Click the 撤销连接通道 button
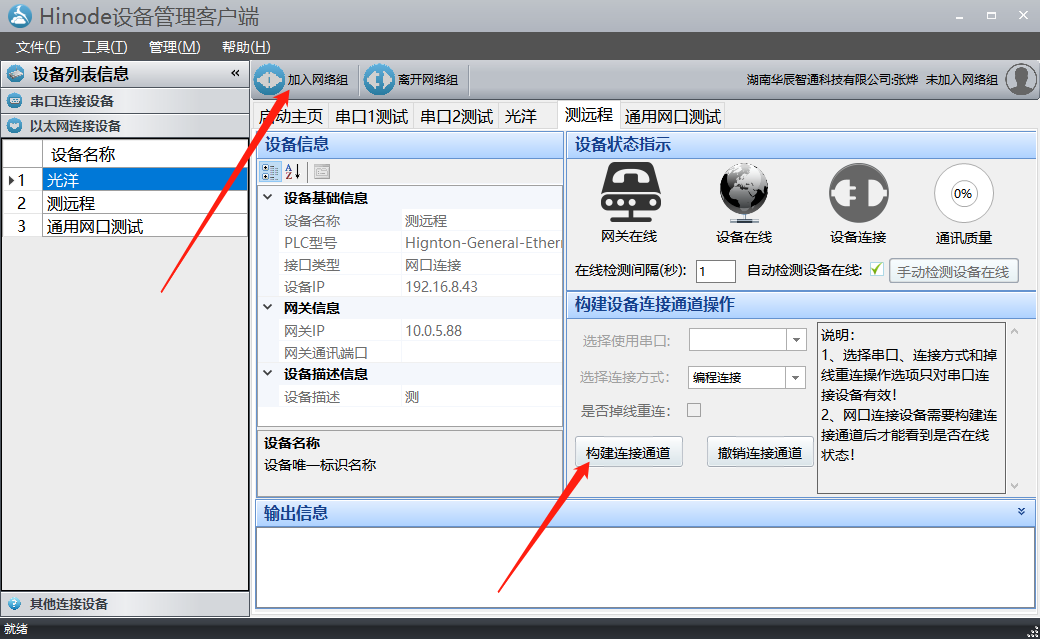 point(760,452)
